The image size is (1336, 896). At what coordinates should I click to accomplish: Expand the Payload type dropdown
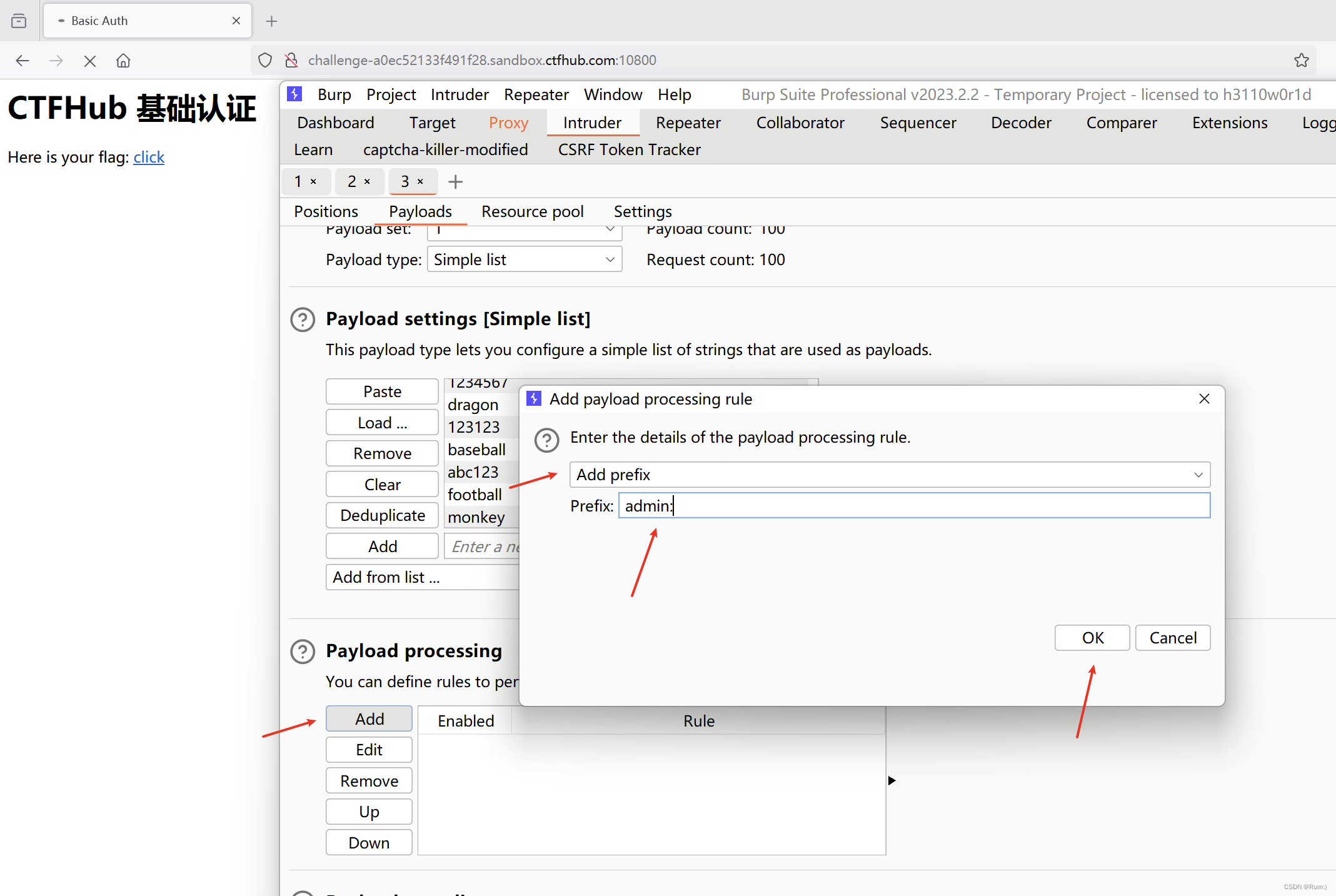(524, 259)
